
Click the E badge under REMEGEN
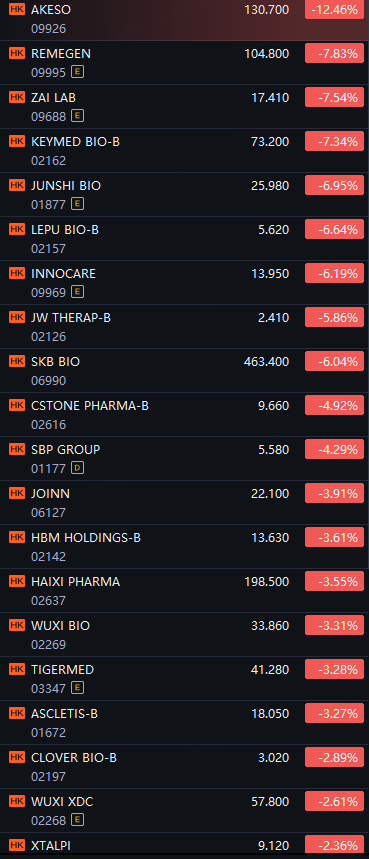point(78,72)
